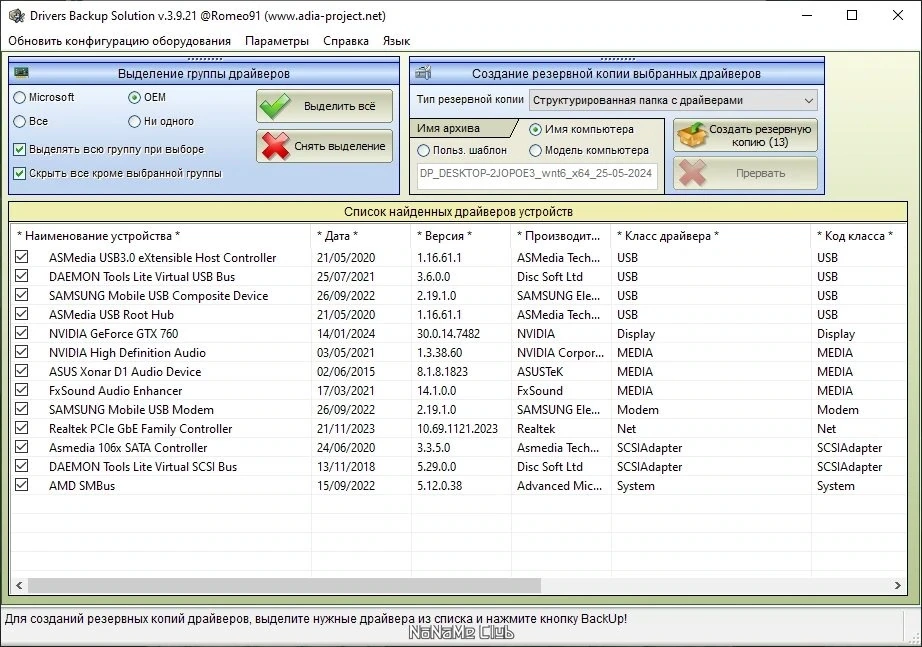Image resolution: width=922 pixels, height=647 pixels.
Task: Uncheck Asmedia 106x SATA Controller checkbox
Action: pyautogui.click(x=22, y=447)
